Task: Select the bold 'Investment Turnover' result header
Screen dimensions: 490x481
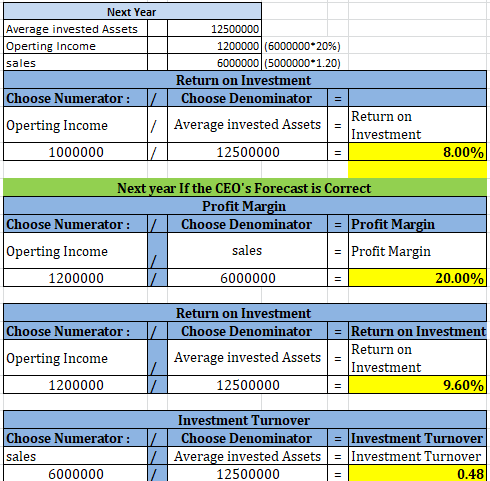Action: 417,438
